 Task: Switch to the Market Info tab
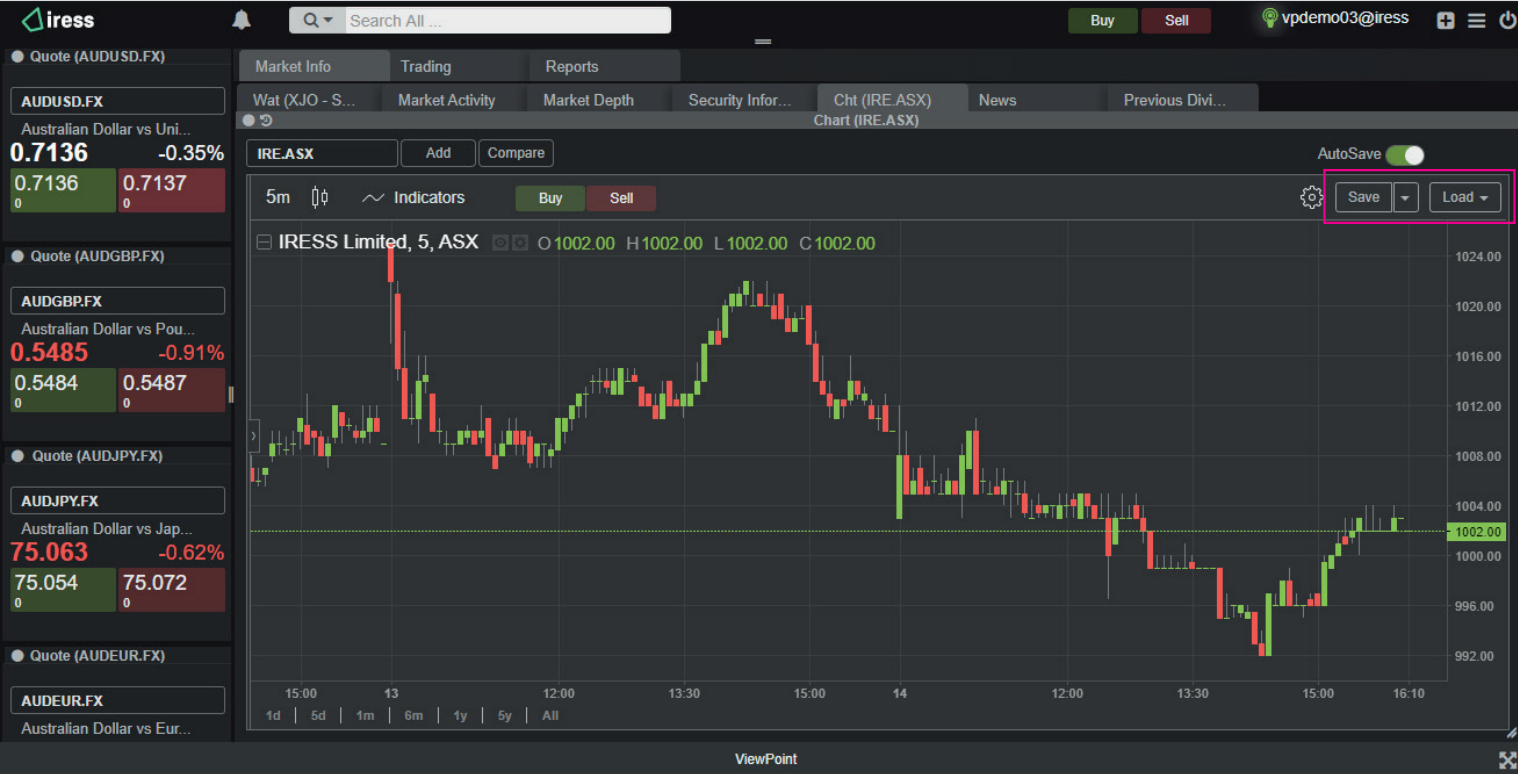click(x=314, y=66)
